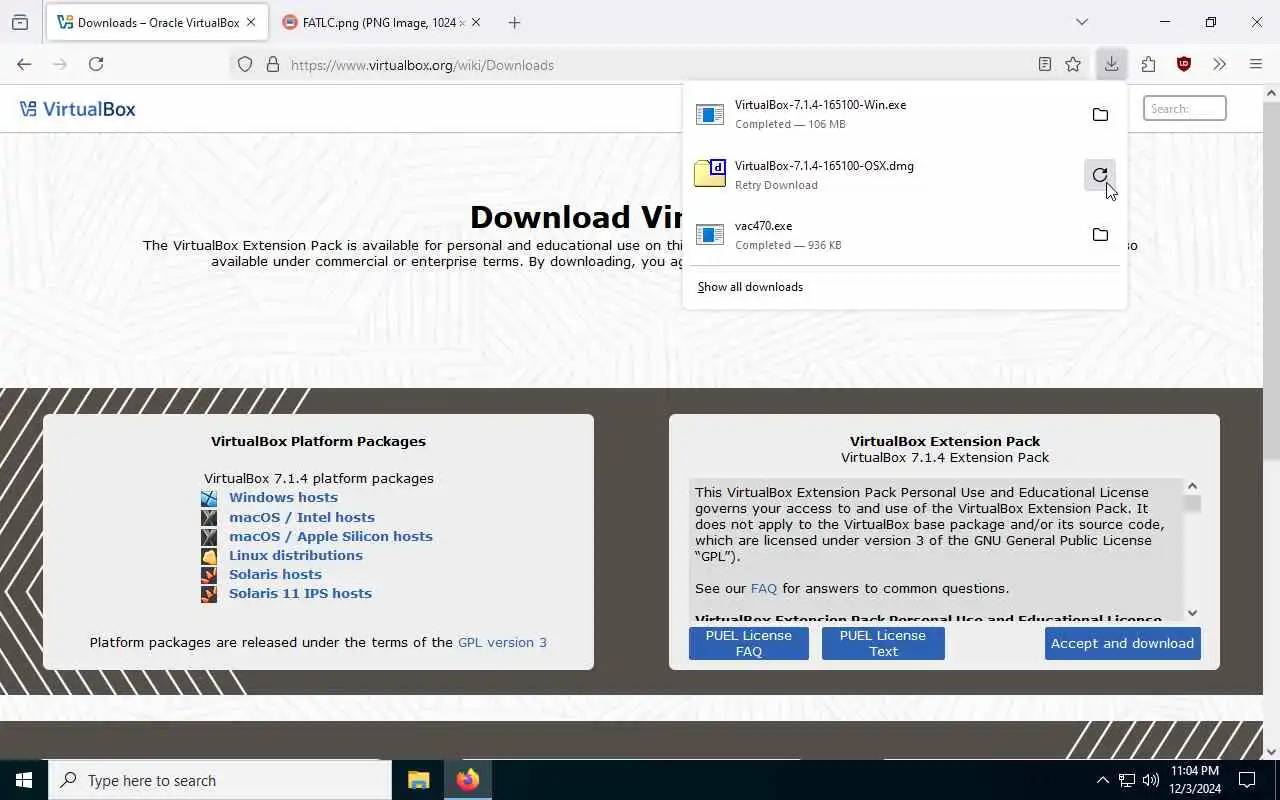Open the extensions puzzle icon
Screen dimensions: 1280x800
click(x=1148, y=64)
